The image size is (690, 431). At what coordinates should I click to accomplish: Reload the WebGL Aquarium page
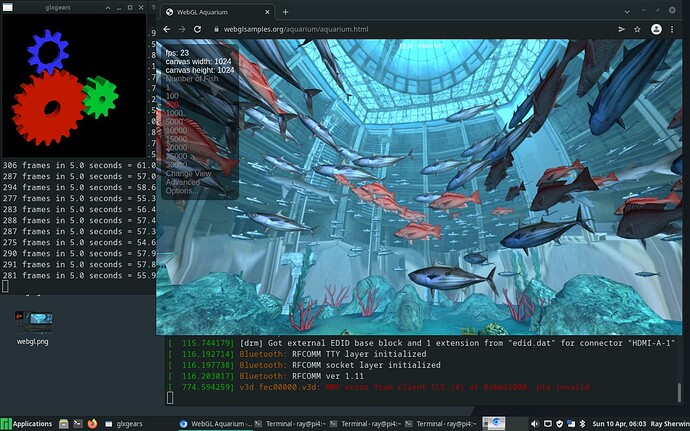tap(198, 29)
